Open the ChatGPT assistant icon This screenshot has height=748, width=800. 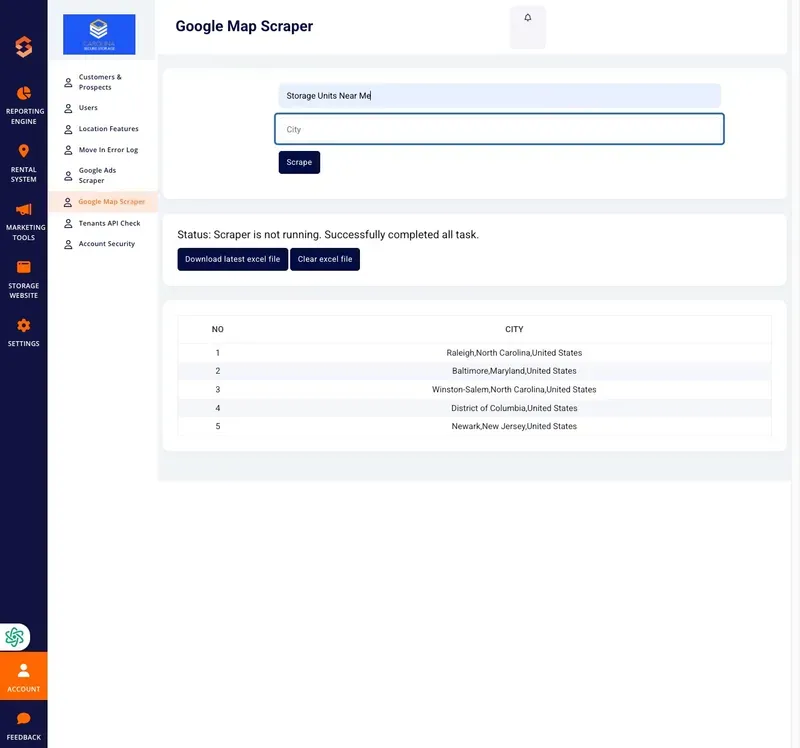(x=14, y=637)
